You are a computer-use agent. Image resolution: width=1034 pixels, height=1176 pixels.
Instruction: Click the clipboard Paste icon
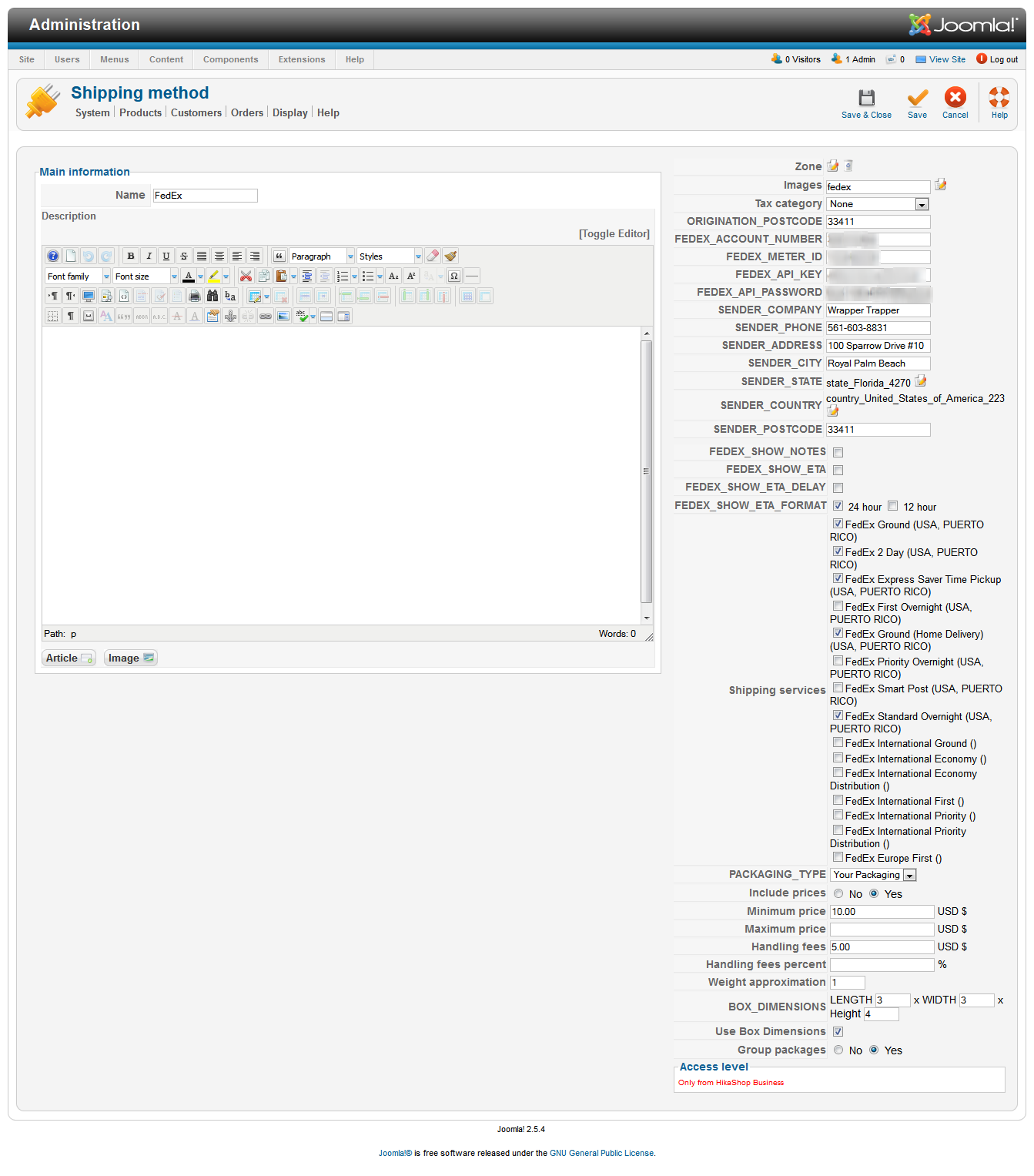[281, 276]
